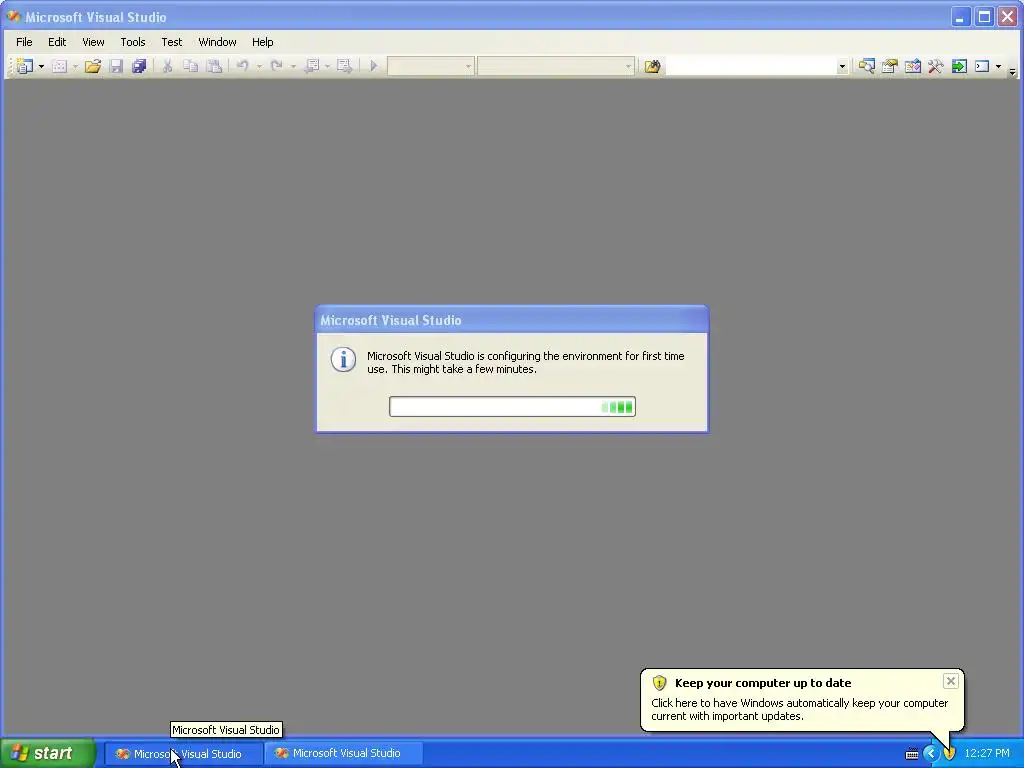Maximize the Visual Studio window
The image size is (1024, 768).
984,17
